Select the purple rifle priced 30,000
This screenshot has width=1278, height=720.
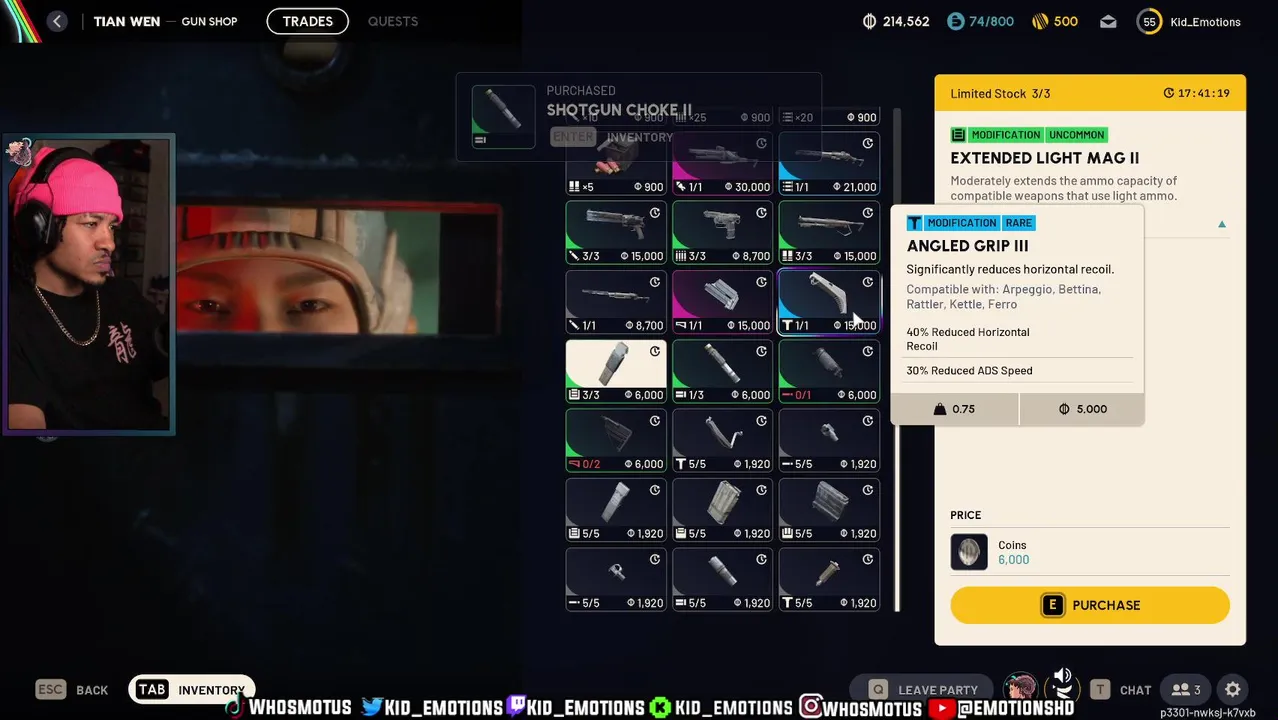(722, 164)
